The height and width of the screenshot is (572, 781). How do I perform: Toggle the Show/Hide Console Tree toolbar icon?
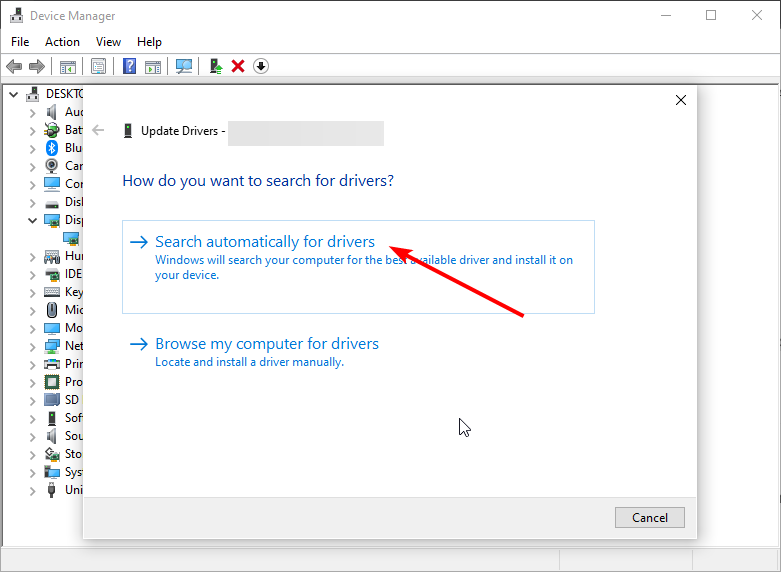pyautogui.click(x=68, y=66)
